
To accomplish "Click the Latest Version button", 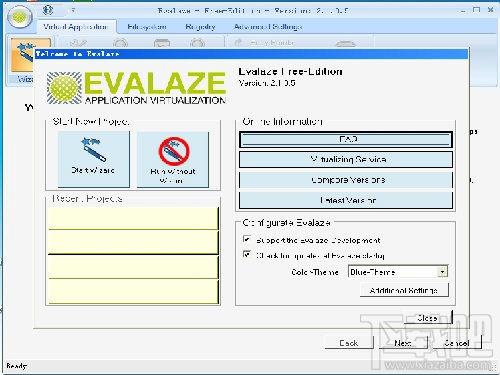I will 346,200.
